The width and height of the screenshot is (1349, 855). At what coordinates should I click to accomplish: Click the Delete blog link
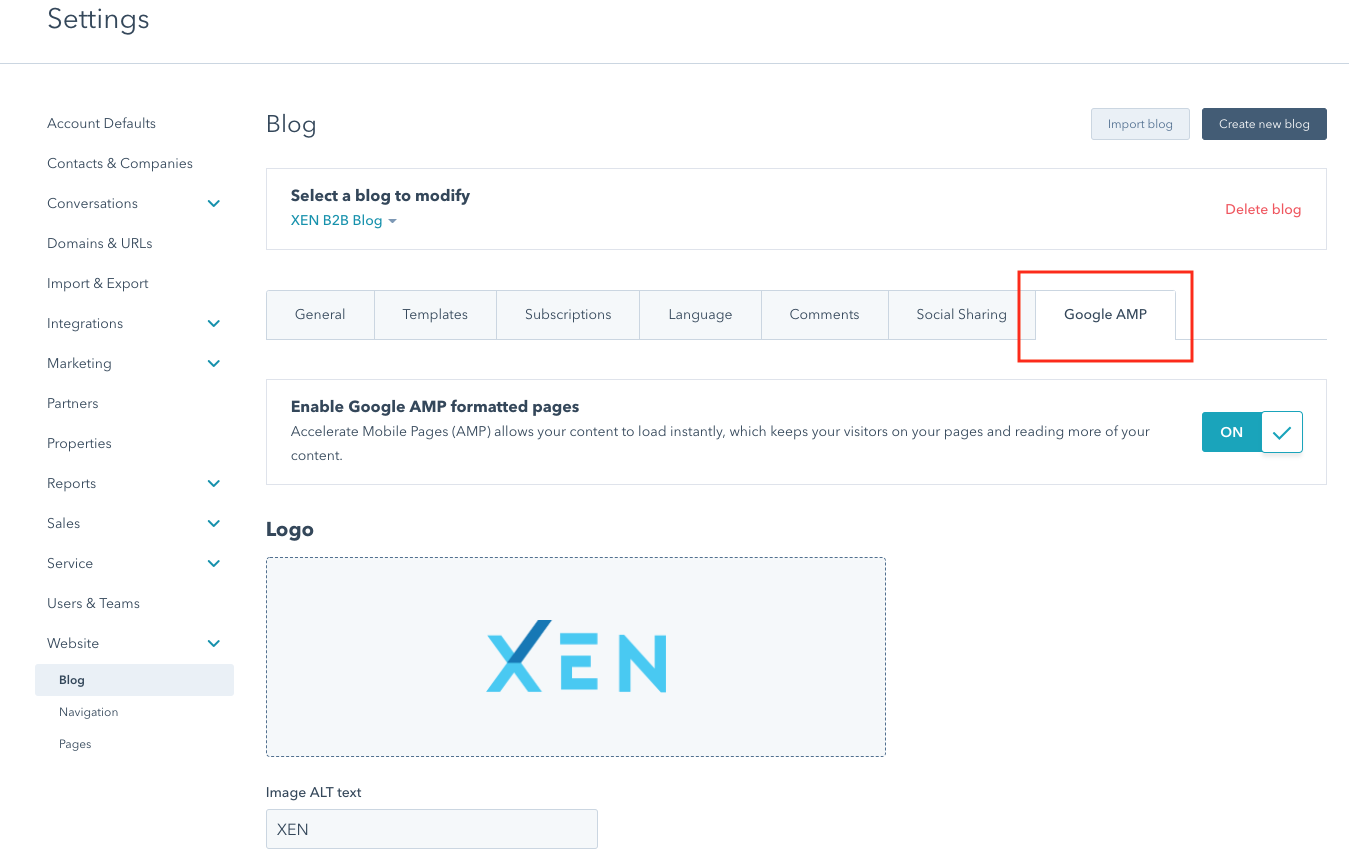pyautogui.click(x=1263, y=209)
